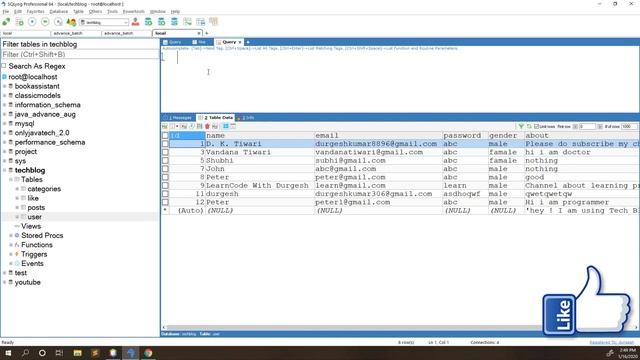Open File Explorer from the taskbar
Viewport: 640px width, 360px height.
coord(78,353)
